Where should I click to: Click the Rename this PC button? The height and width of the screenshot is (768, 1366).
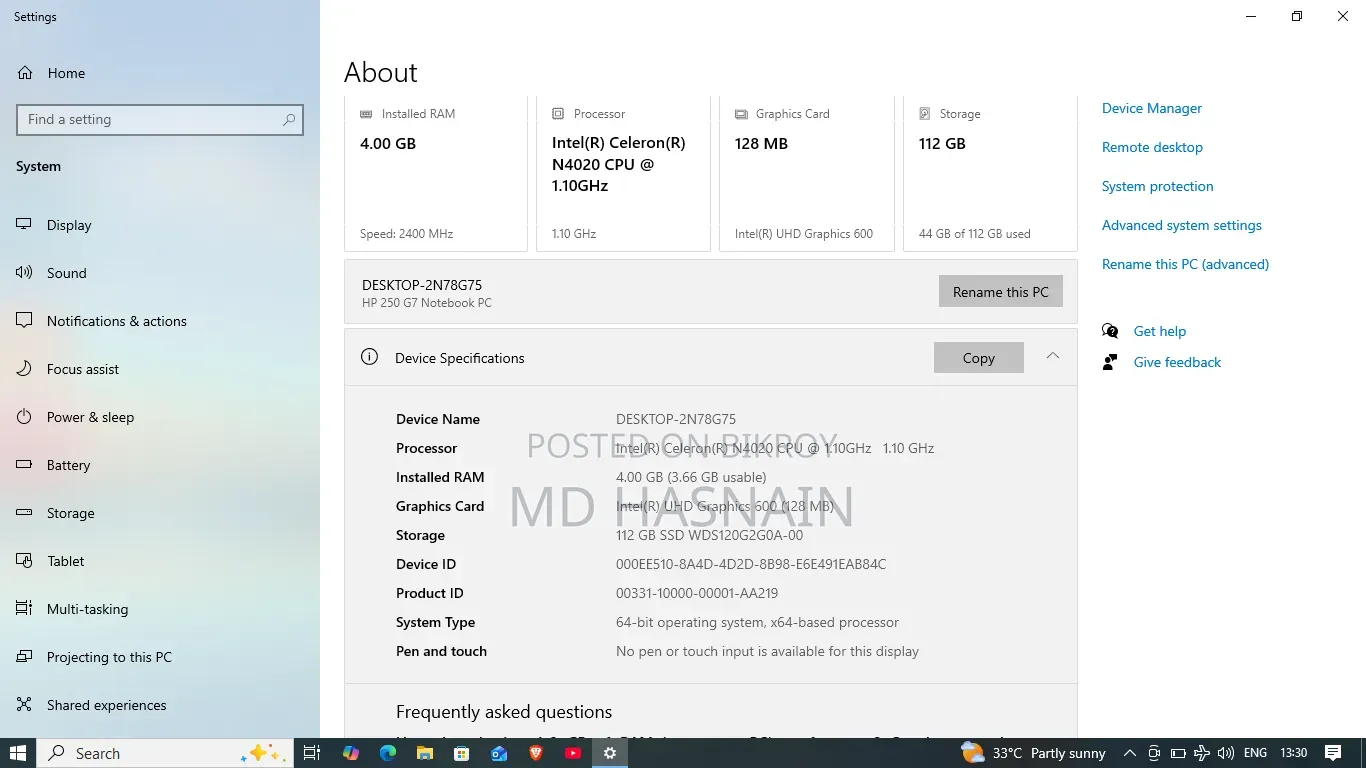pyautogui.click(x=1000, y=292)
